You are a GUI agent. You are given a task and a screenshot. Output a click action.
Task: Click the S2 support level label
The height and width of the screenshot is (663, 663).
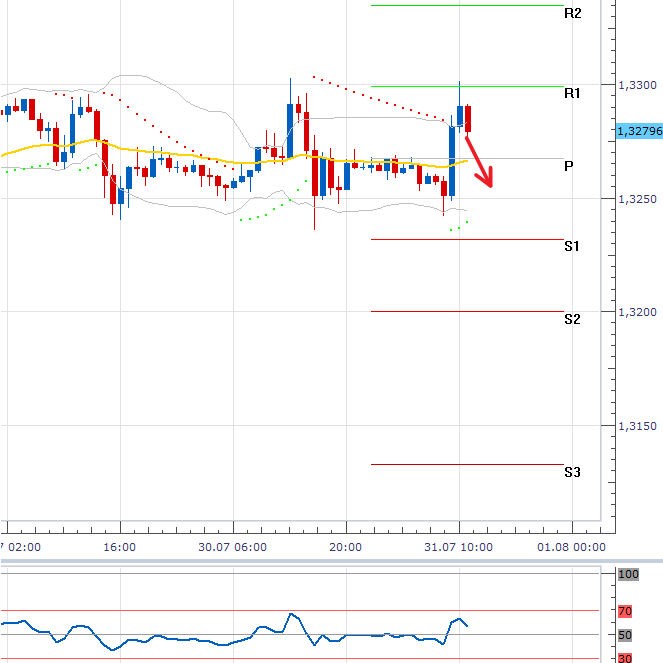click(572, 319)
